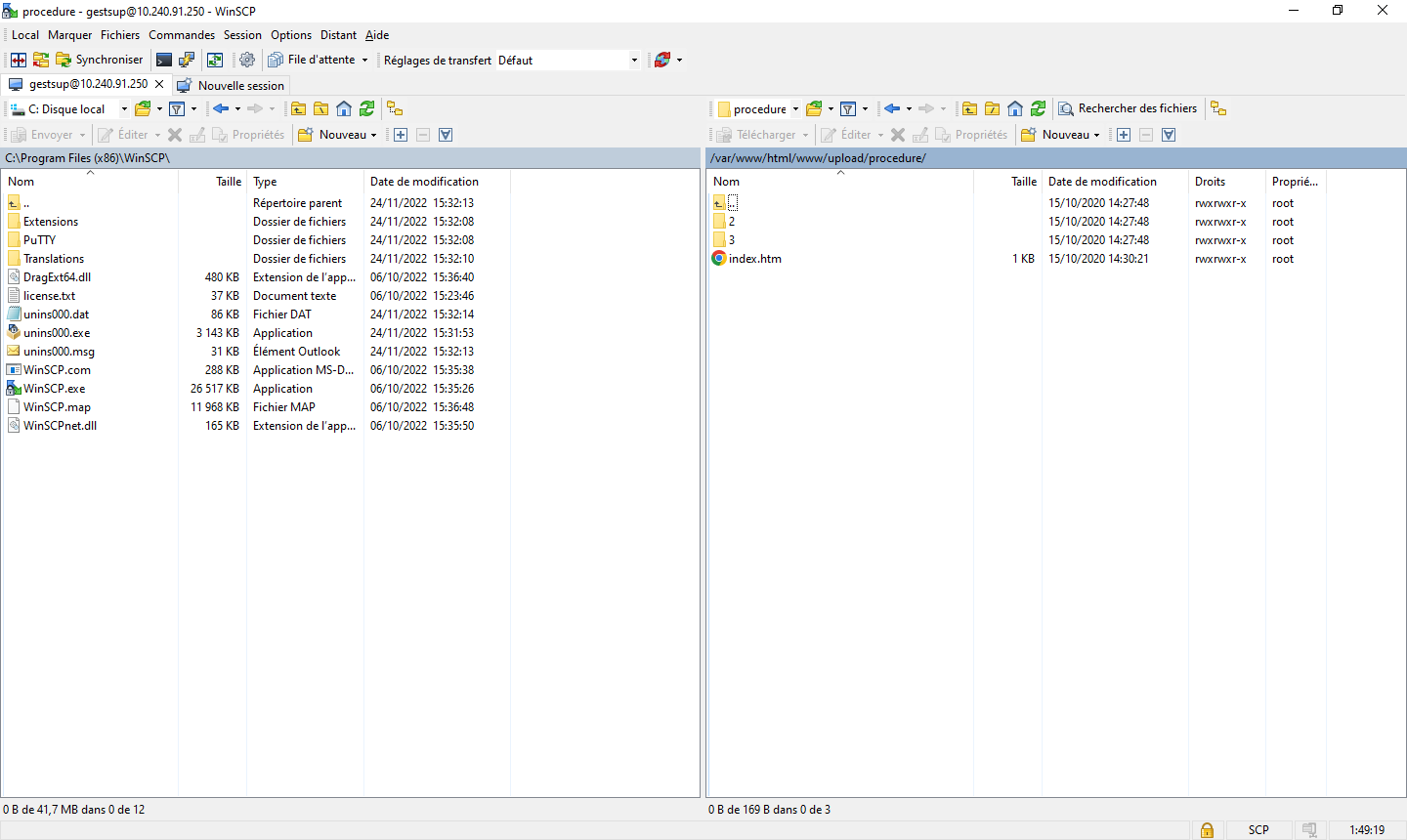Click the Synchroniser button
Image resolution: width=1407 pixels, height=840 pixels.
click(x=99, y=60)
